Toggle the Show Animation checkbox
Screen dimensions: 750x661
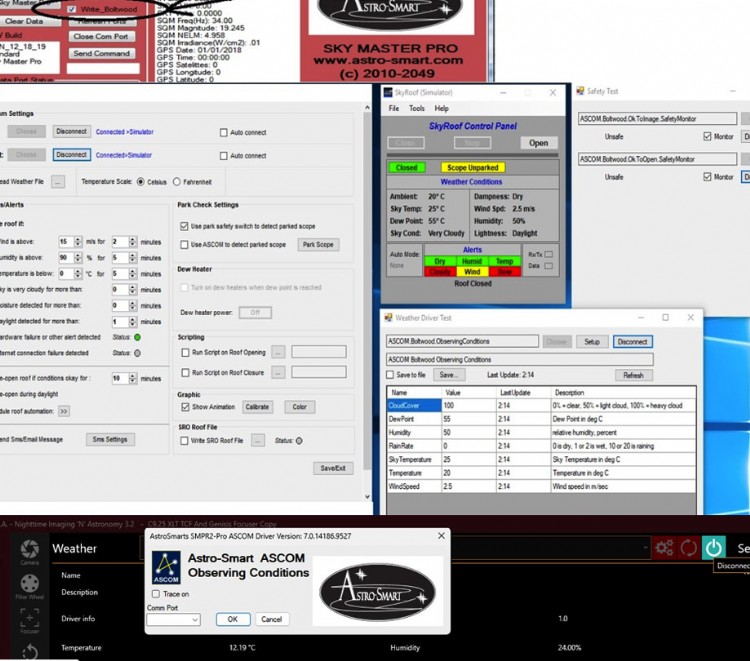click(185, 407)
